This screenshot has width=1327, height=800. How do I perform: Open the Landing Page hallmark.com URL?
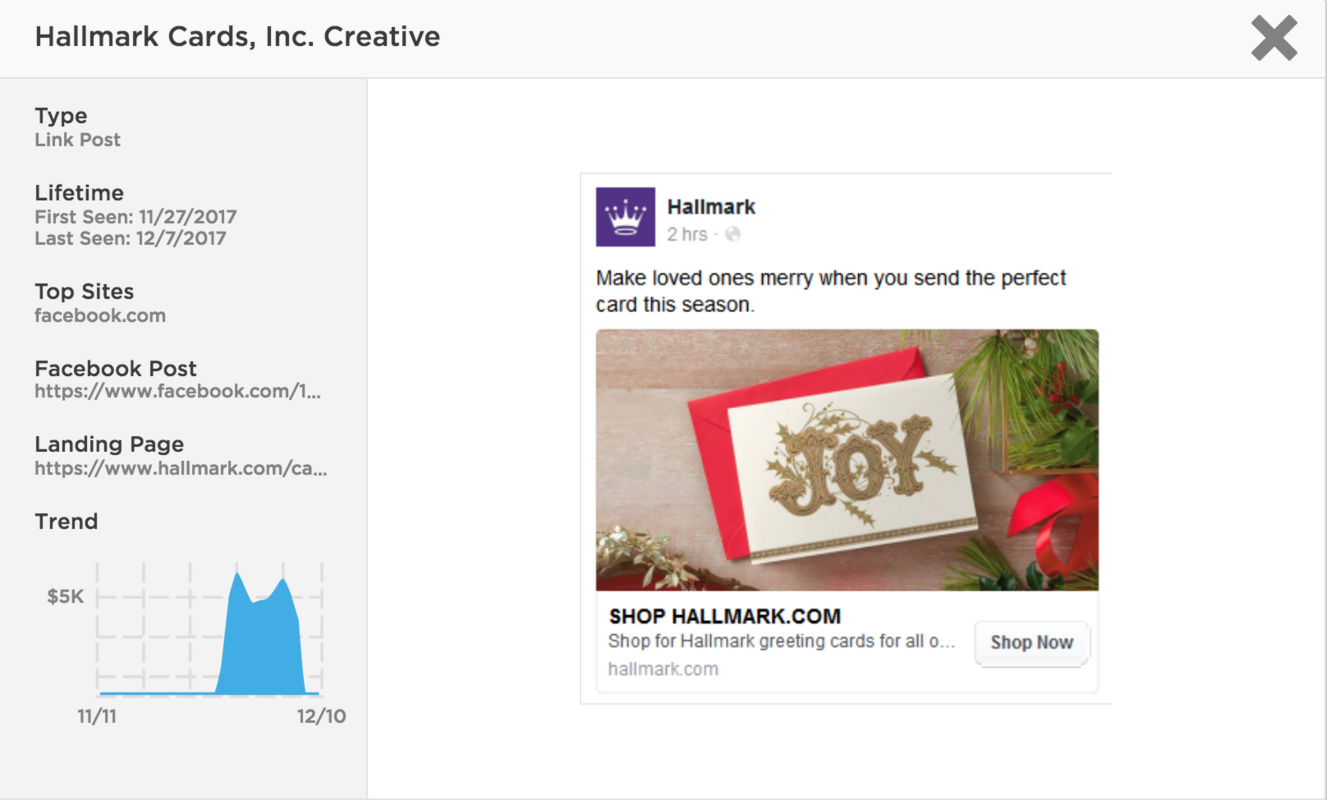pos(178,468)
